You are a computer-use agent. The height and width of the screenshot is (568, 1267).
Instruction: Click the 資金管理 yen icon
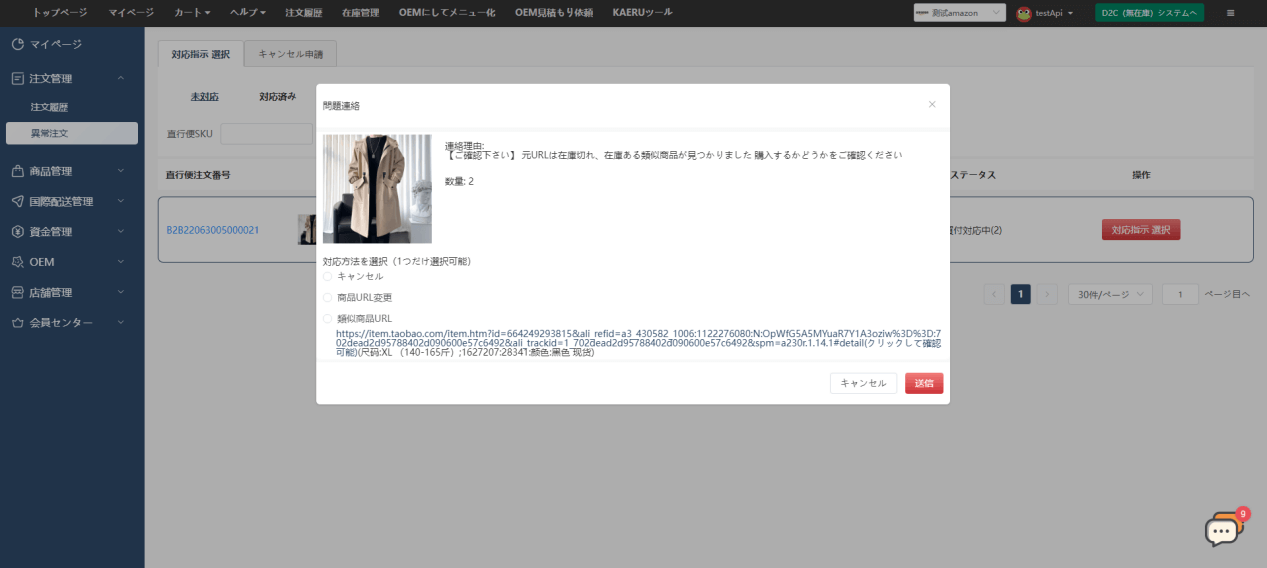pos(17,232)
